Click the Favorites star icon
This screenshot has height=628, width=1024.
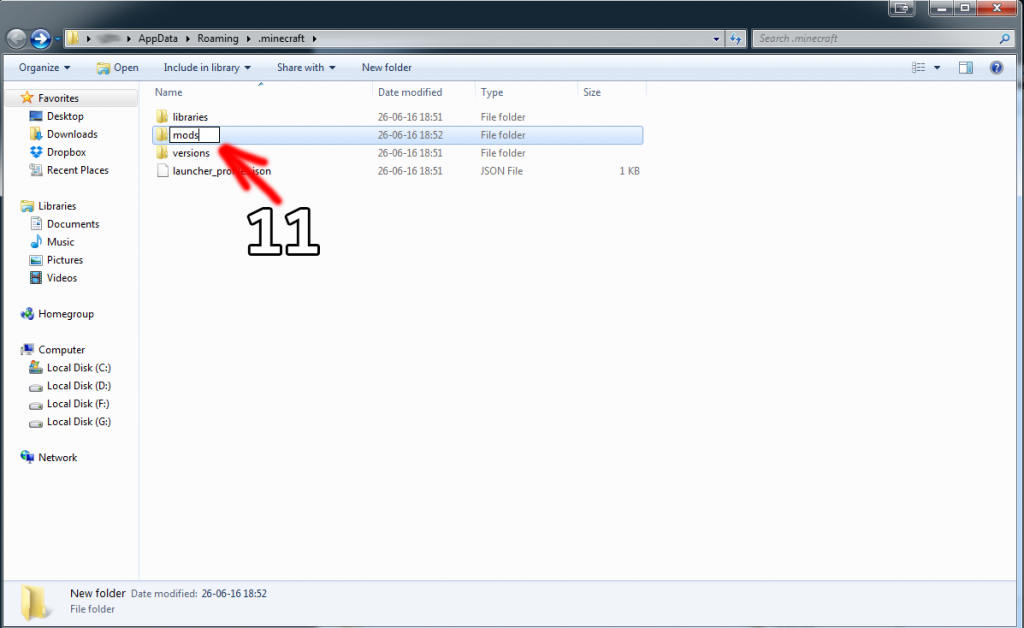(27, 98)
